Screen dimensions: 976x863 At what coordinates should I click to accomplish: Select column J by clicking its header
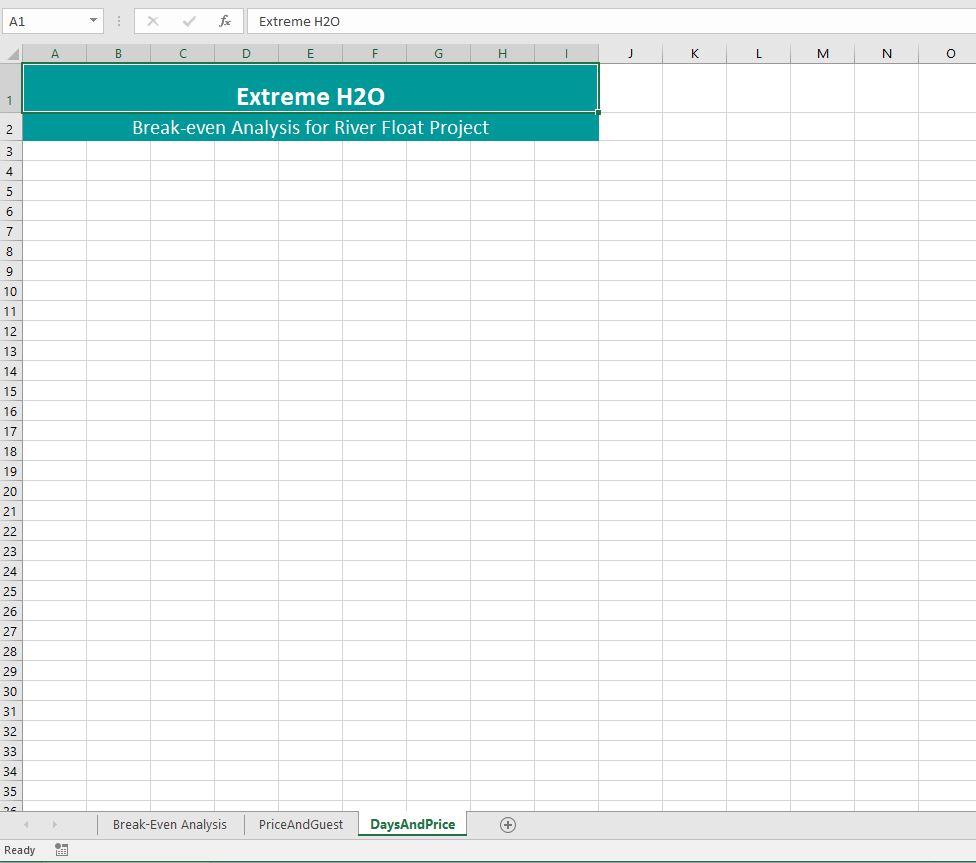[x=630, y=53]
